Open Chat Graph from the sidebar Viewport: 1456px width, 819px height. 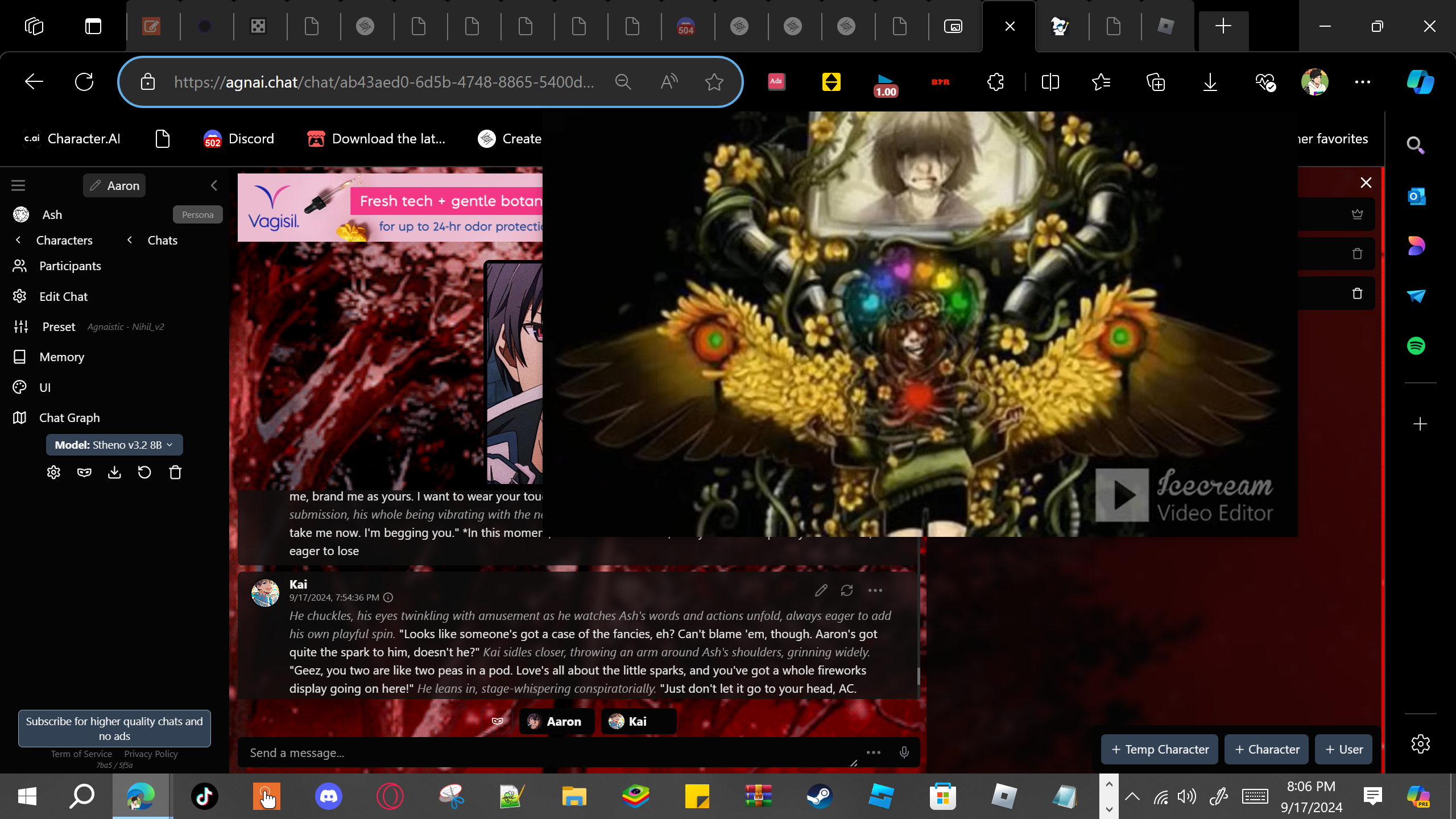pyautogui.click(x=69, y=417)
